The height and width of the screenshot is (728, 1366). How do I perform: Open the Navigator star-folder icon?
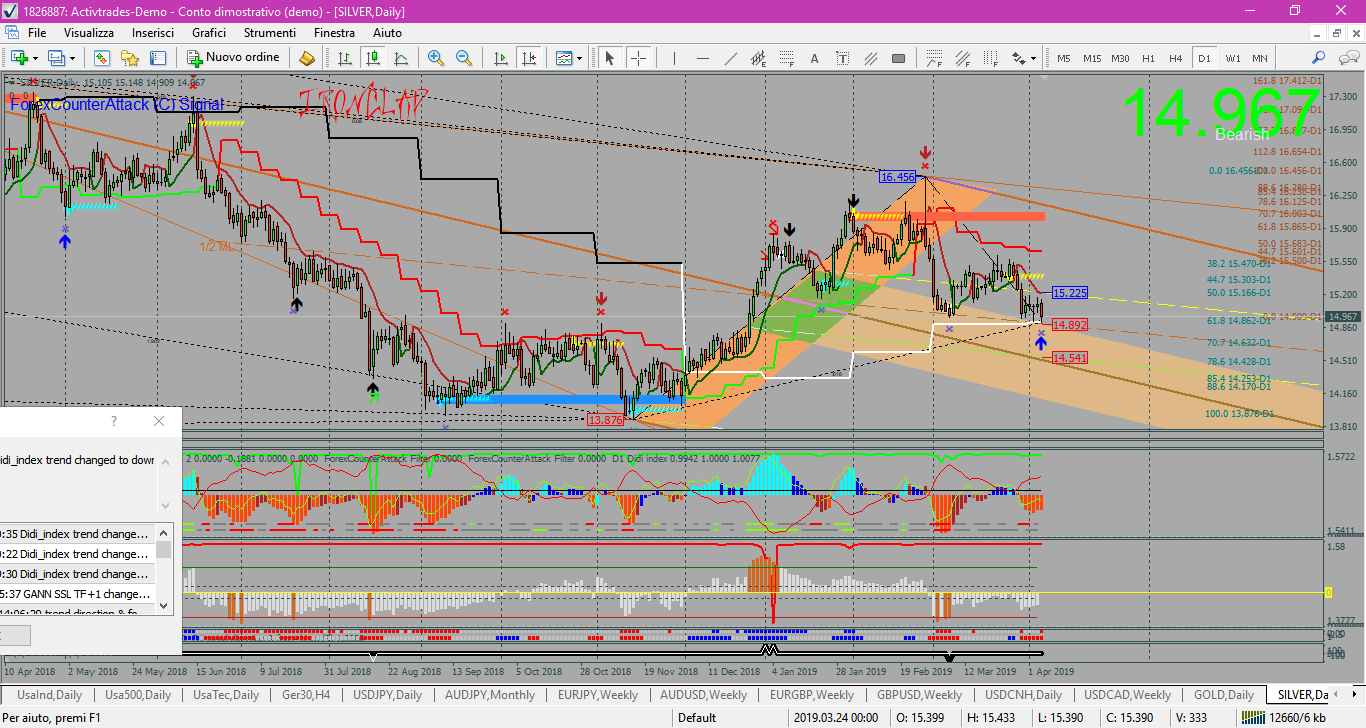(x=129, y=58)
